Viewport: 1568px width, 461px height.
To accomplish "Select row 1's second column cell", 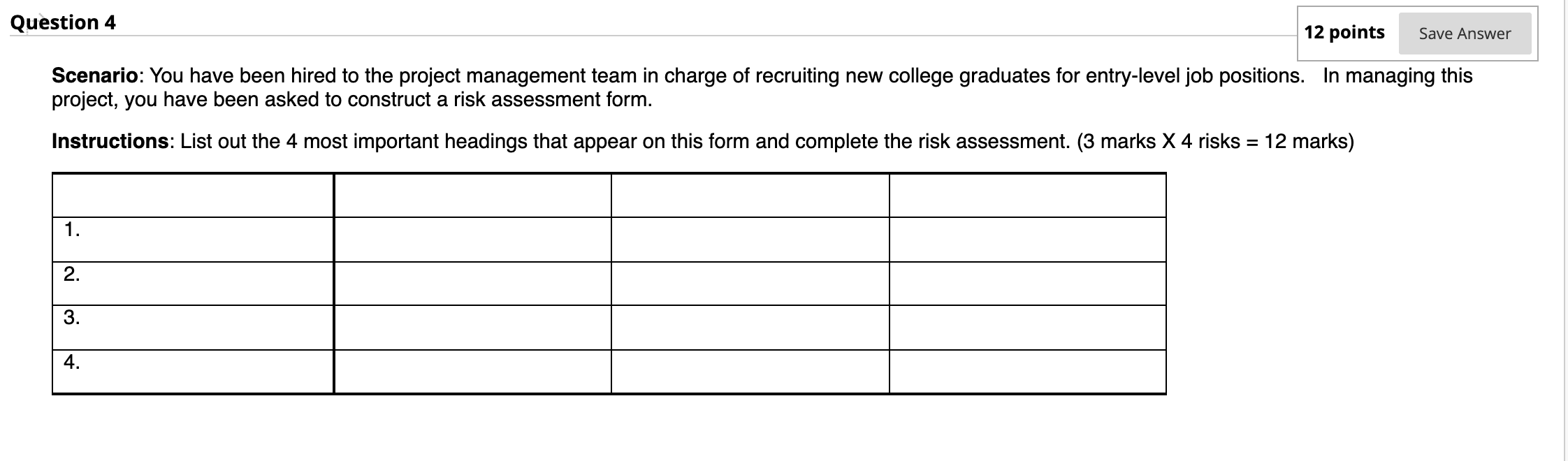I will click(472, 240).
